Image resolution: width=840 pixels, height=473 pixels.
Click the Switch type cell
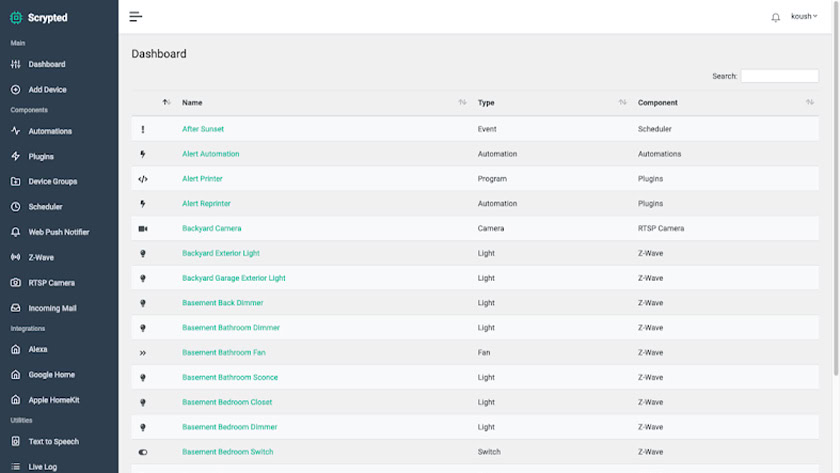[x=489, y=452]
